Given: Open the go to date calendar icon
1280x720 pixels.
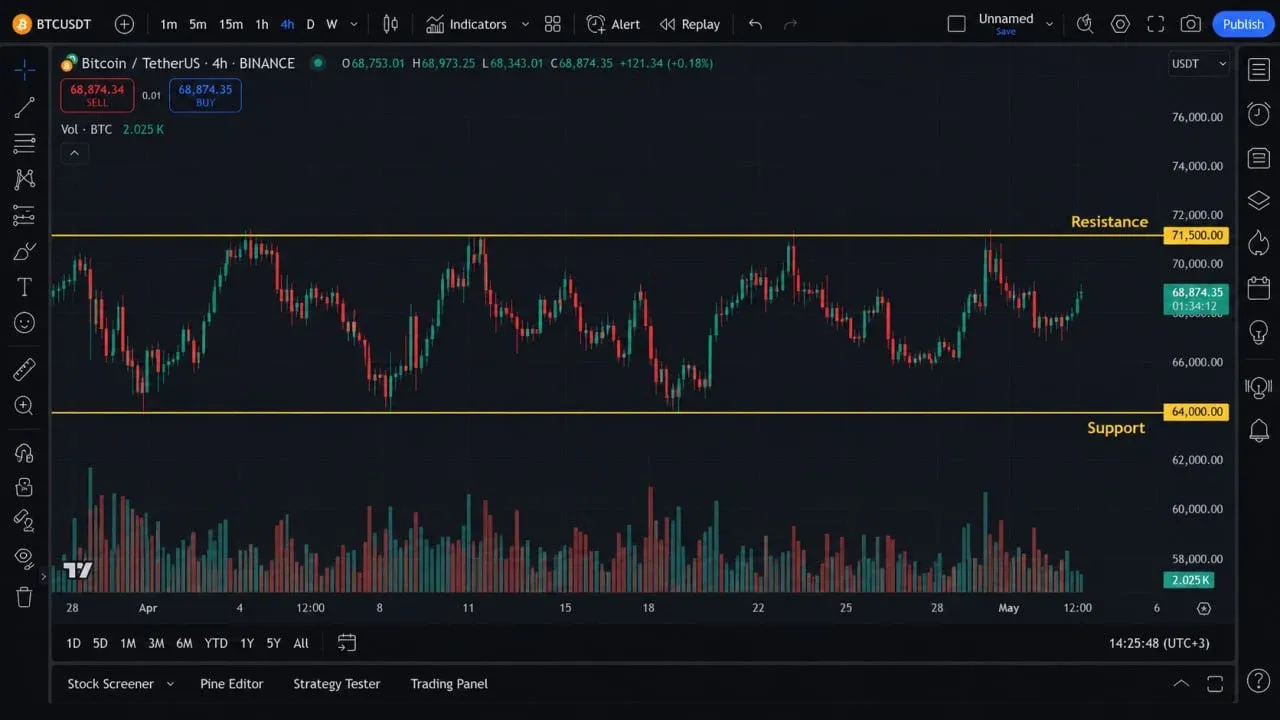Looking at the screenshot, I should pyautogui.click(x=346, y=643).
